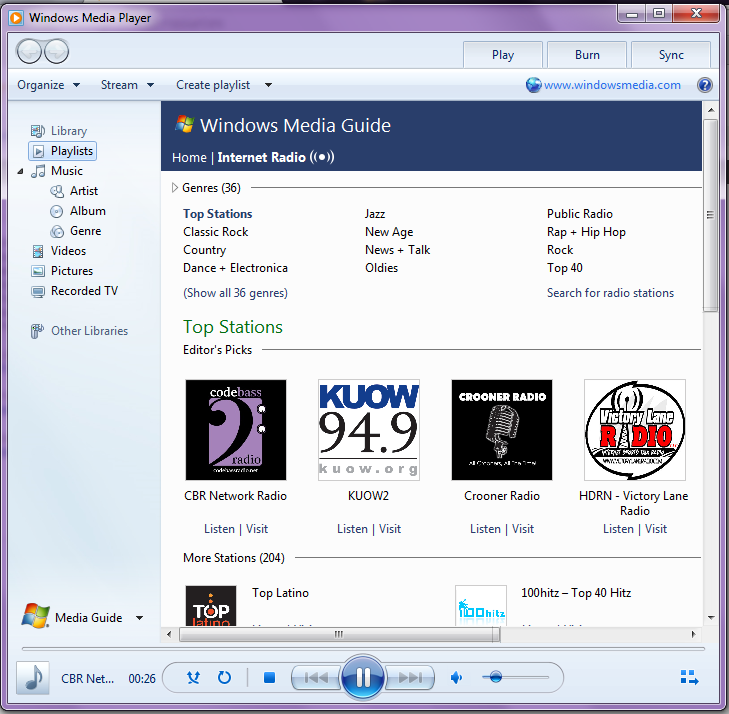Open the Create playlist dropdown arrow
The width and height of the screenshot is (729, 714).
[268, 85]
